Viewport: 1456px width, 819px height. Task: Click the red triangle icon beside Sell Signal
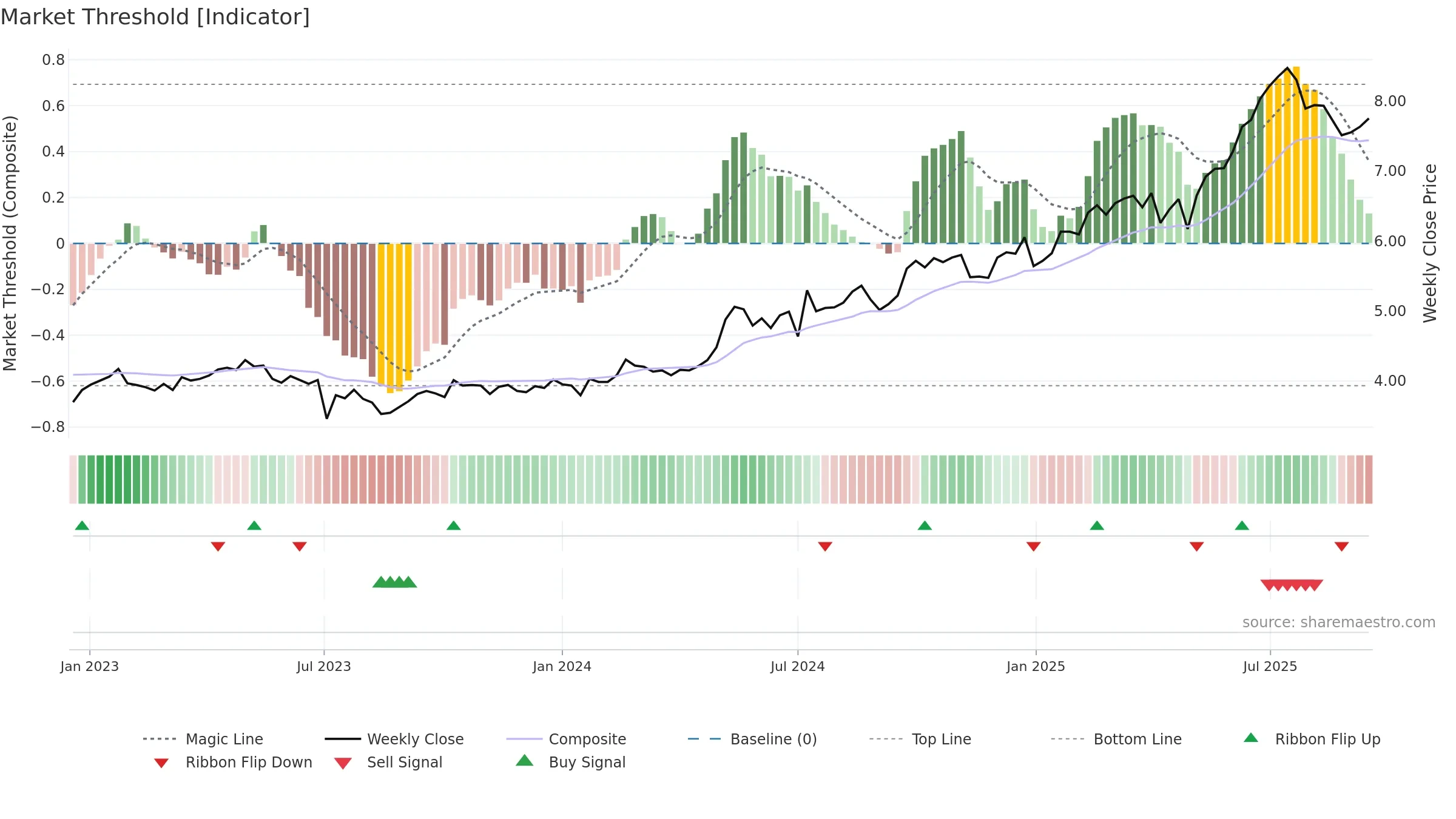343,763
